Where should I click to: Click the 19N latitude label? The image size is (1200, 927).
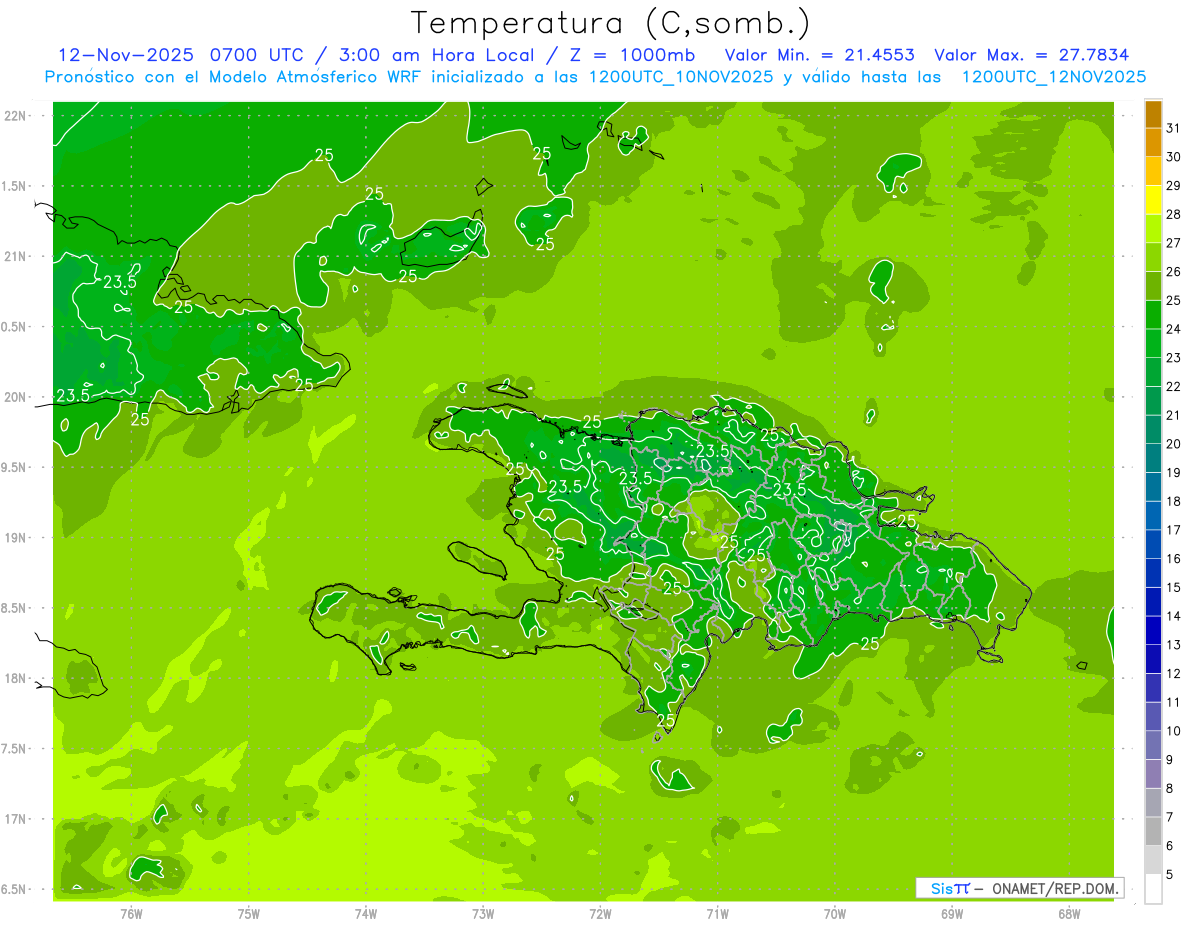pos(15,538)
